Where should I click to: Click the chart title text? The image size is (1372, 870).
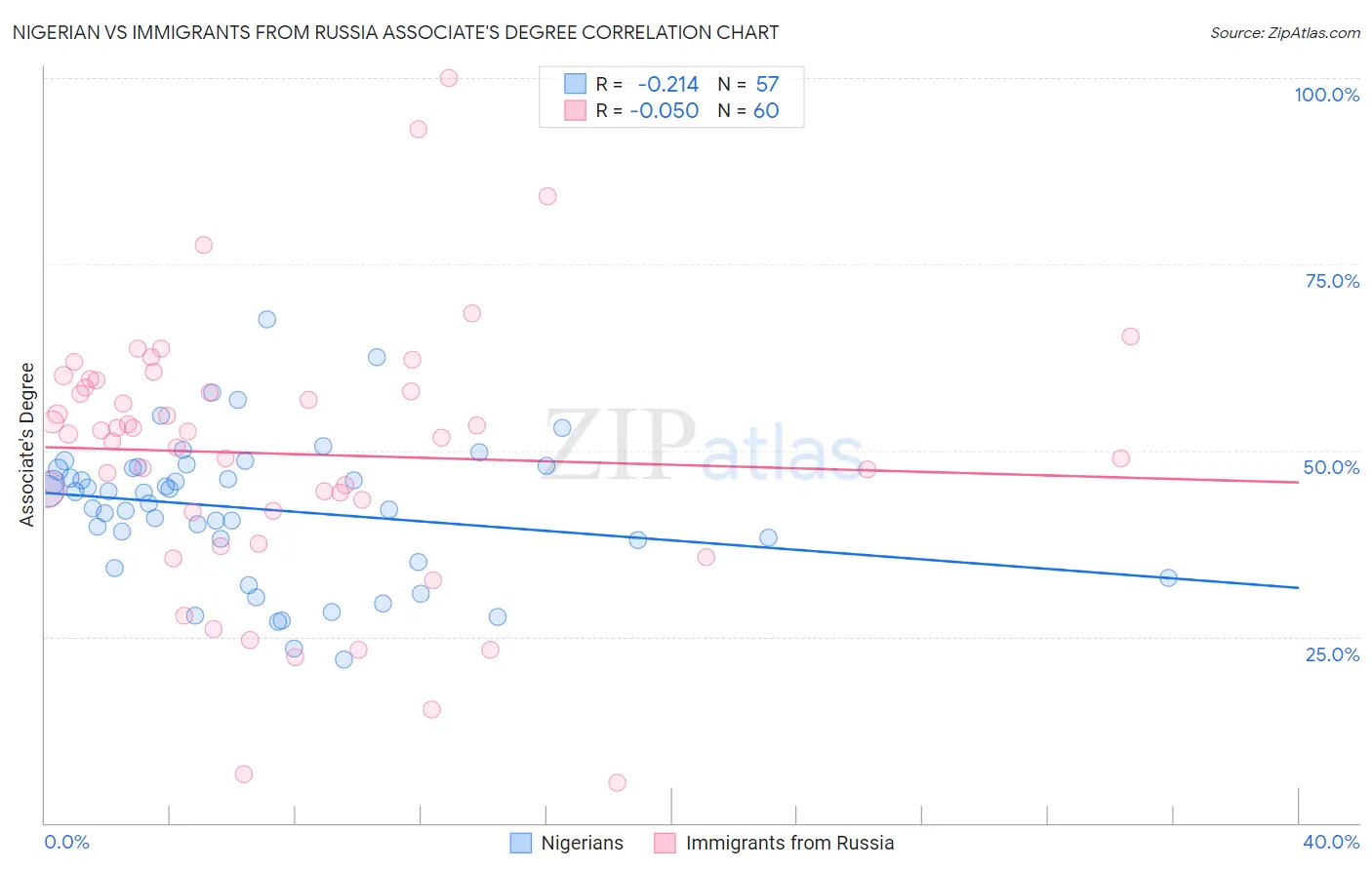[395, 32]
